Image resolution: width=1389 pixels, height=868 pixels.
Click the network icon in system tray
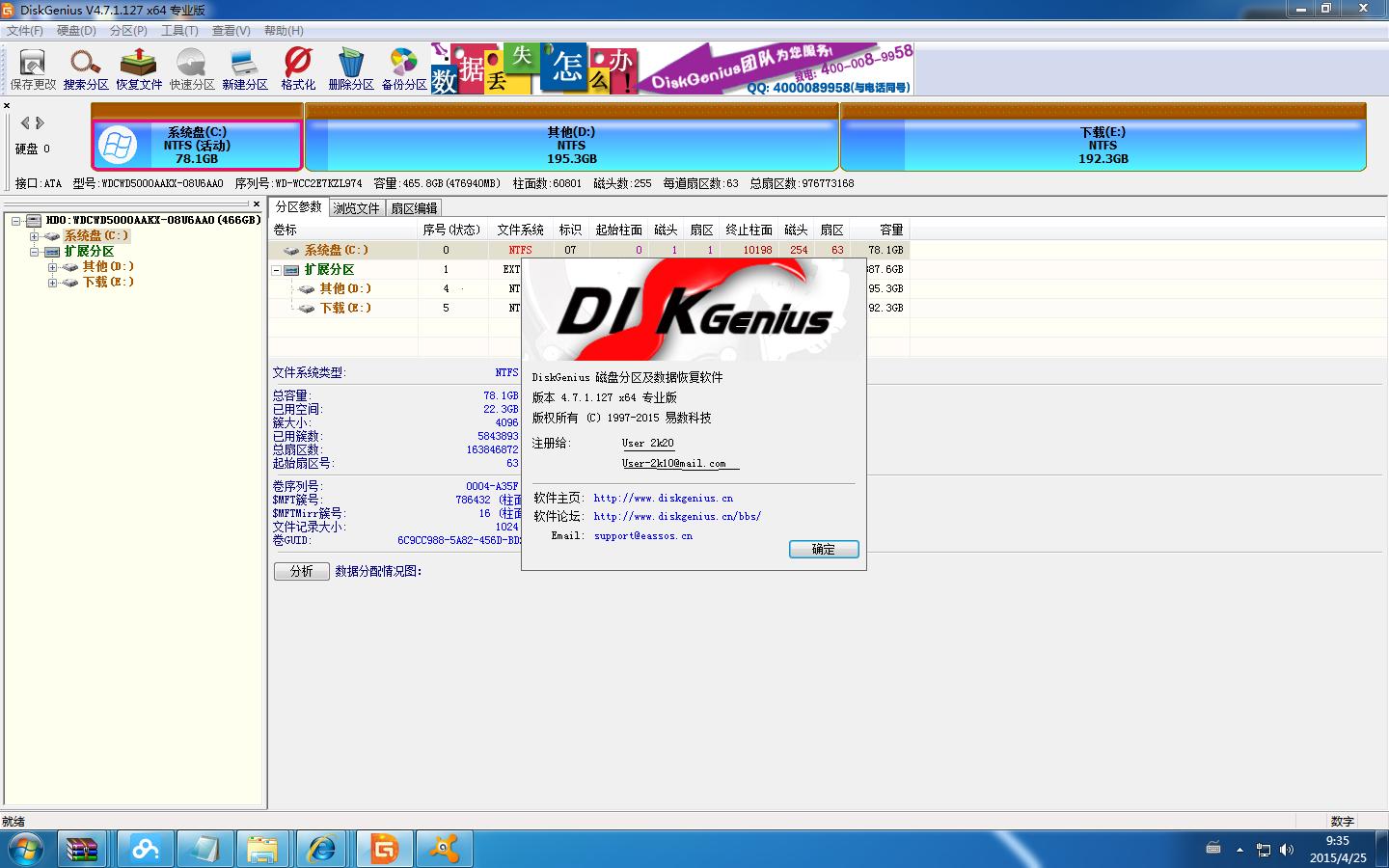coord(1264,850)
